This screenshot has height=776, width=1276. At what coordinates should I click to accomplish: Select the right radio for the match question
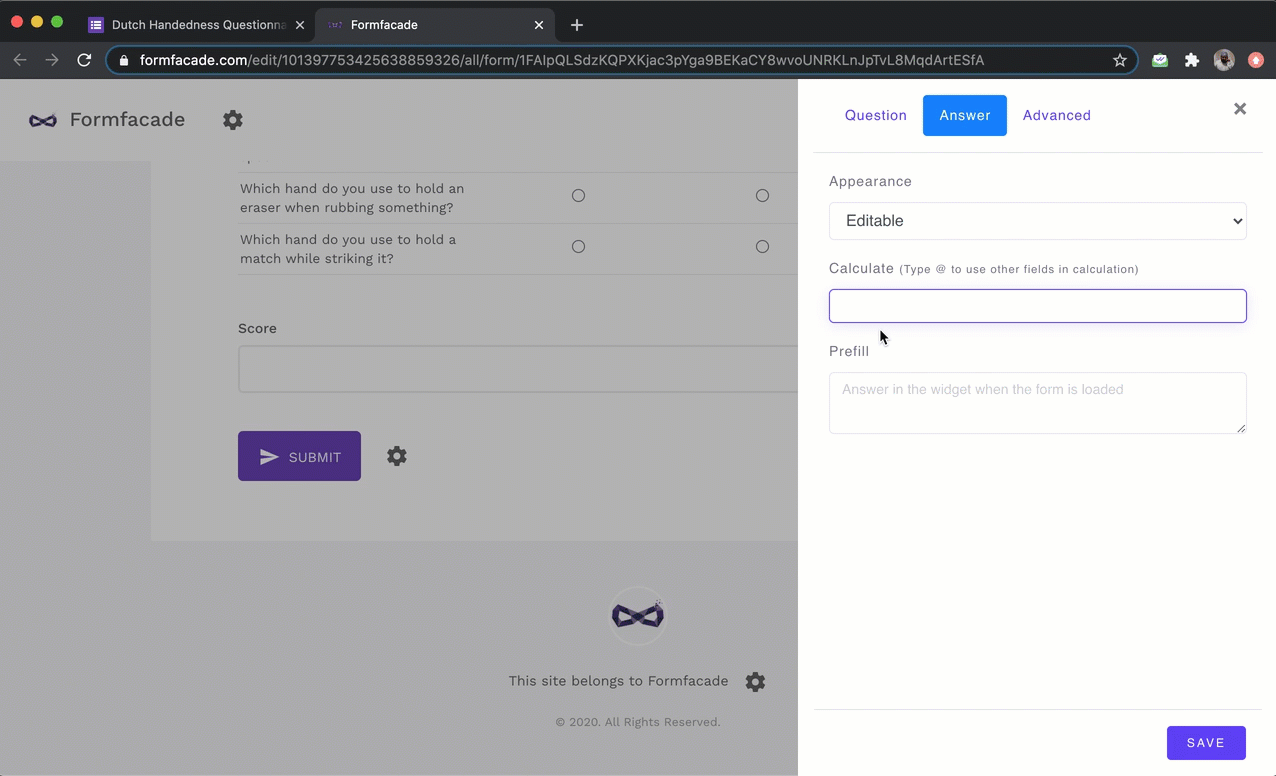tap(762, 246)
